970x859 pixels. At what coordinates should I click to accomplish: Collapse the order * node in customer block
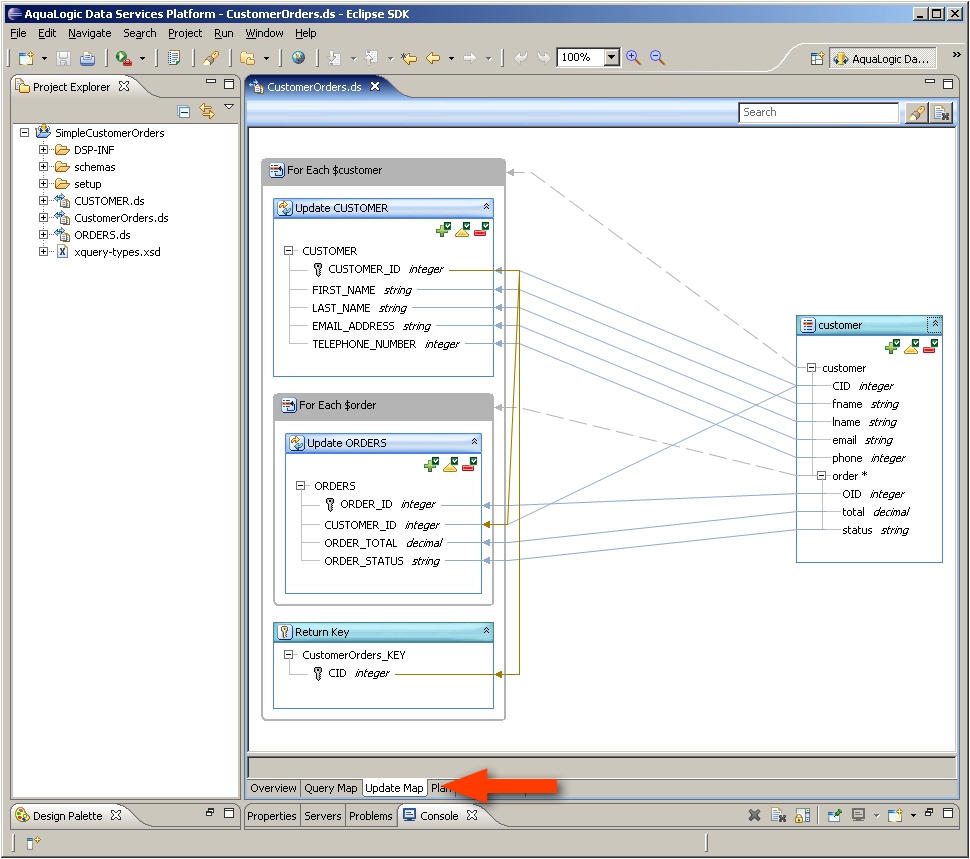(x=822, y=476)
